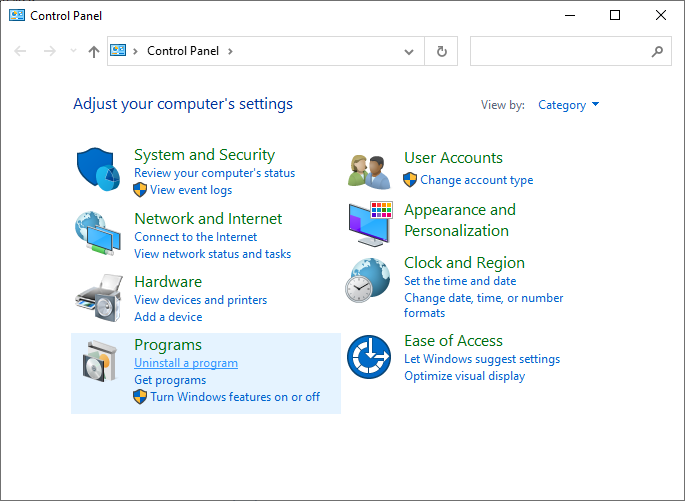Select Add a device
This screenshot has width=685, height=501.
click(x=168, y=317)
